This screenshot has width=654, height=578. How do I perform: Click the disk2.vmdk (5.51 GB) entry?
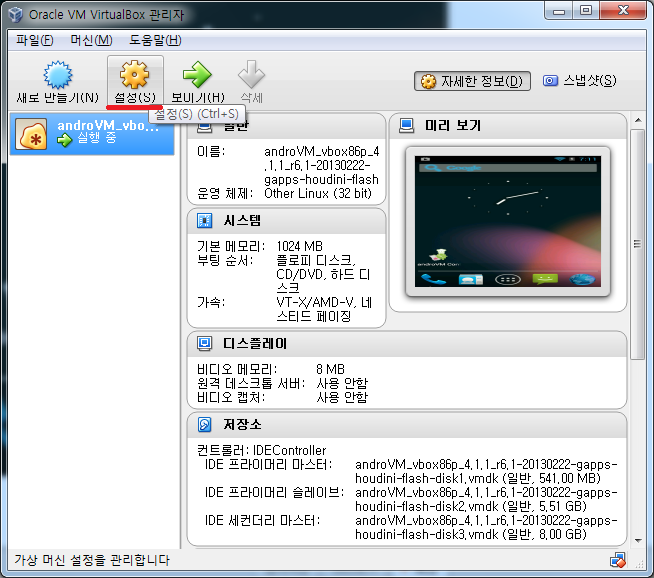coord(486,499)
